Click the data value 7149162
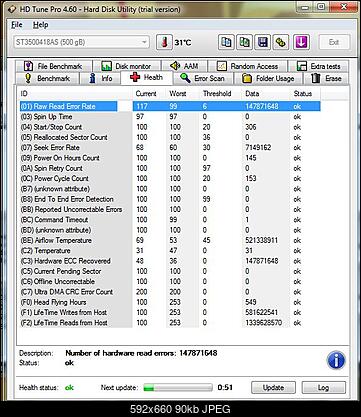 coord(258,148)
